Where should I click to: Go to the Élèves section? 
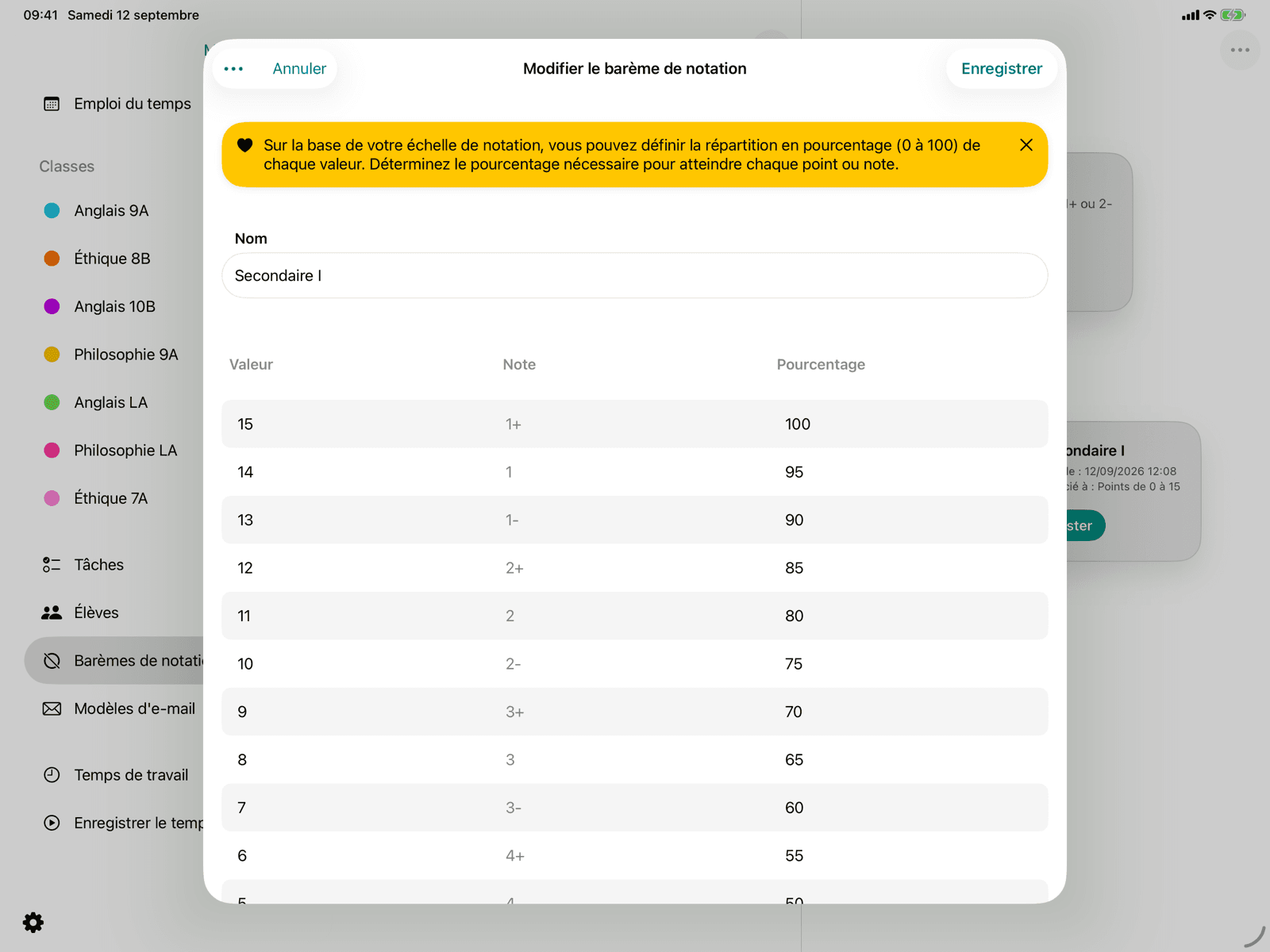point(96,612)
